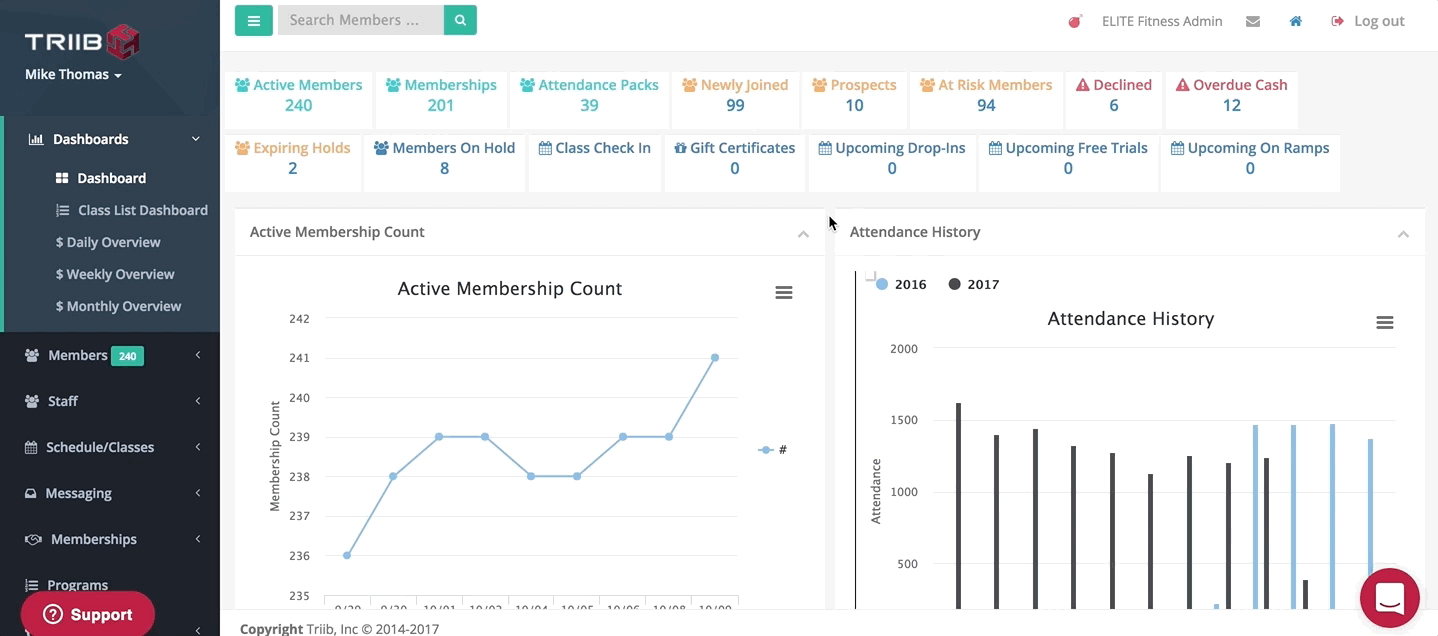The image size is (1438, 636).
Task: Open the Weekly Overview menu item
Action: (115, 274)
